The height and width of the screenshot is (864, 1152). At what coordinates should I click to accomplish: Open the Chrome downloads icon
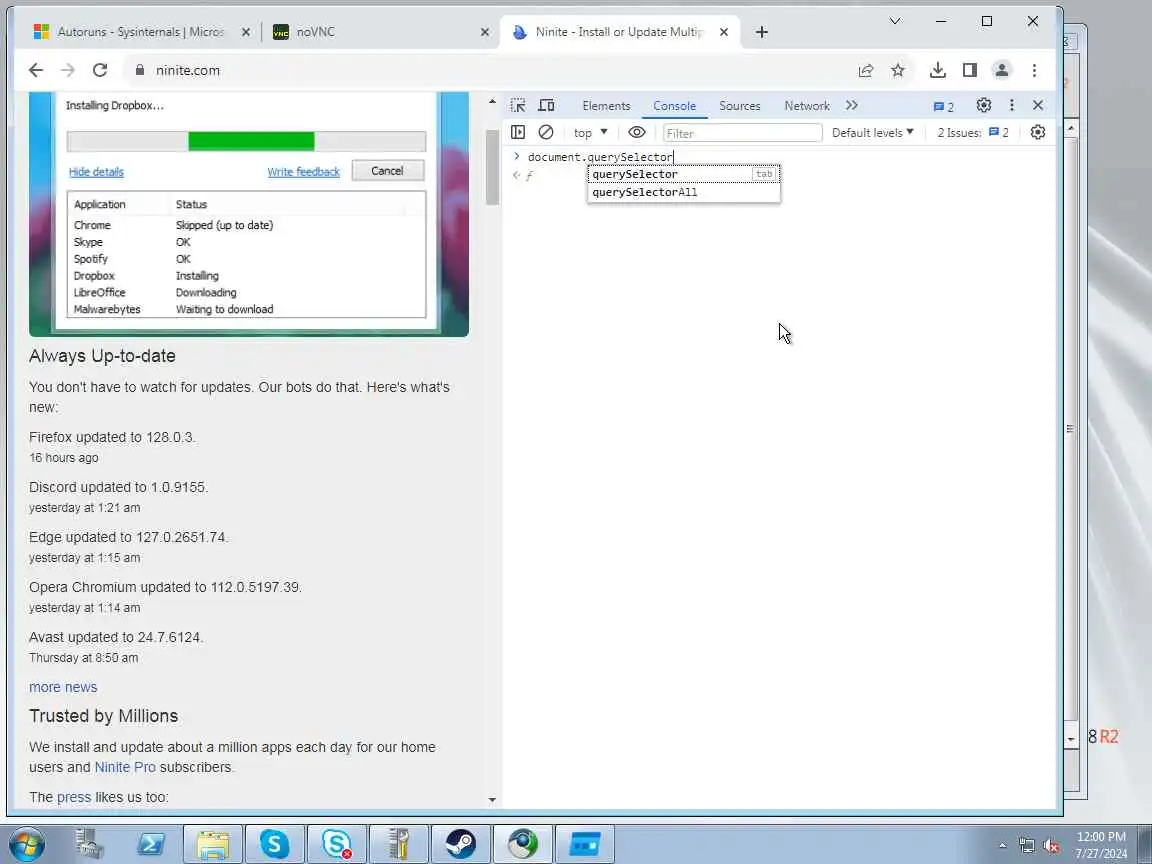(x=937, y=71)
